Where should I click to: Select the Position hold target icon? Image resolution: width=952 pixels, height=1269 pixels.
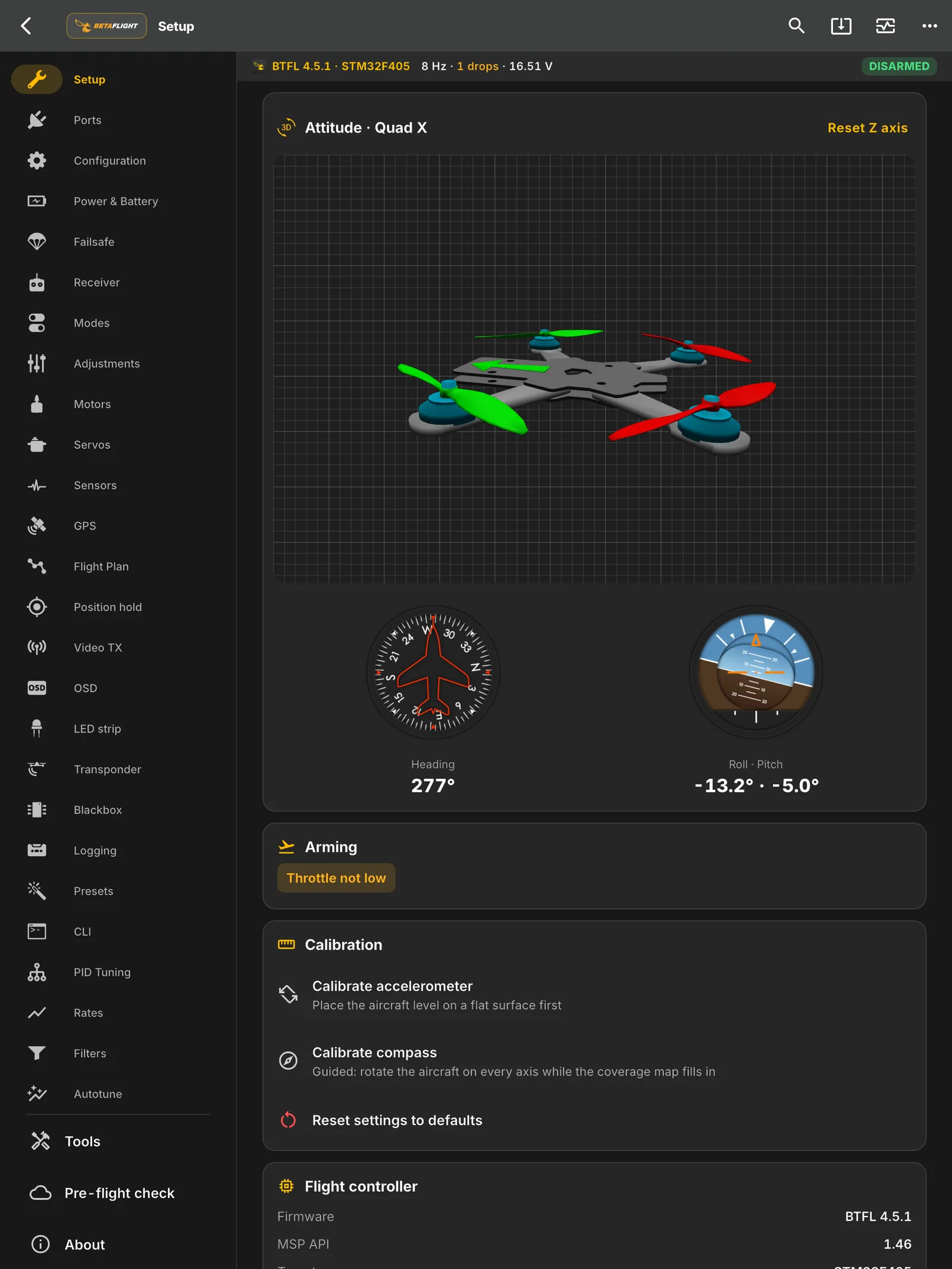[37, 607]
